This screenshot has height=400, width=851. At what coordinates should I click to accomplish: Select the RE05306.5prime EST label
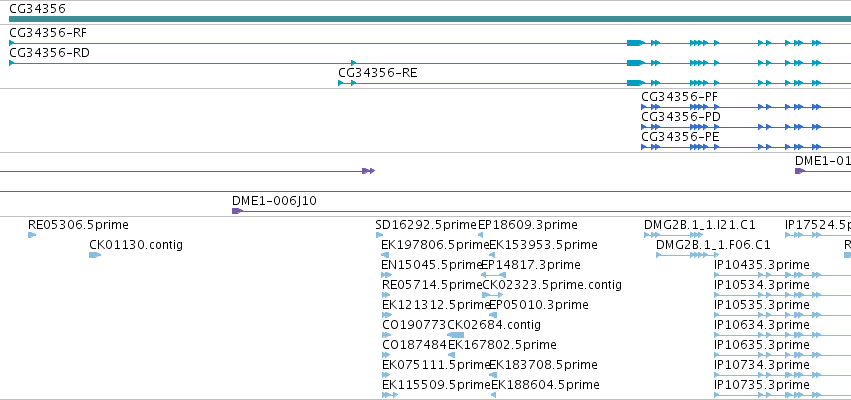click(x=78, y=225)
